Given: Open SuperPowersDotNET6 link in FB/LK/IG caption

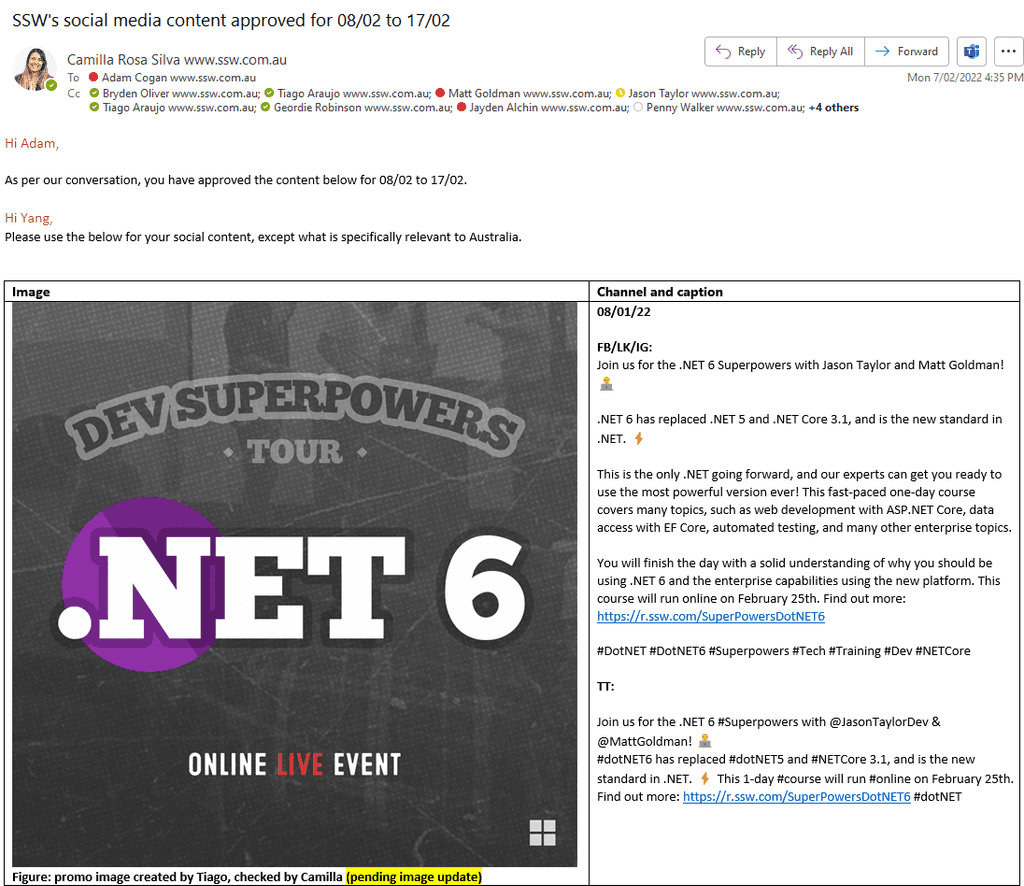Looking at the screenshot, I should pyautogui.click(x=710, y=617).
